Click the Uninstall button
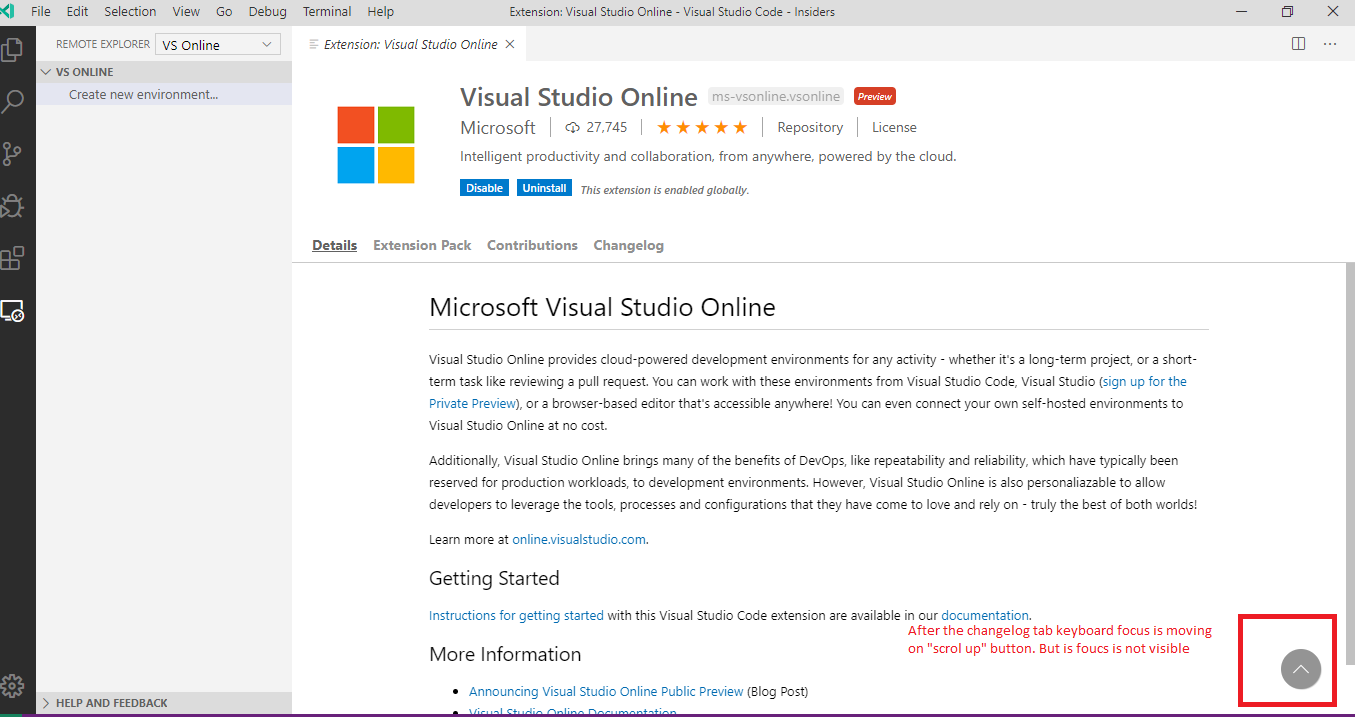The height and width of the screenshot is (717, 1355). (545, 188)
